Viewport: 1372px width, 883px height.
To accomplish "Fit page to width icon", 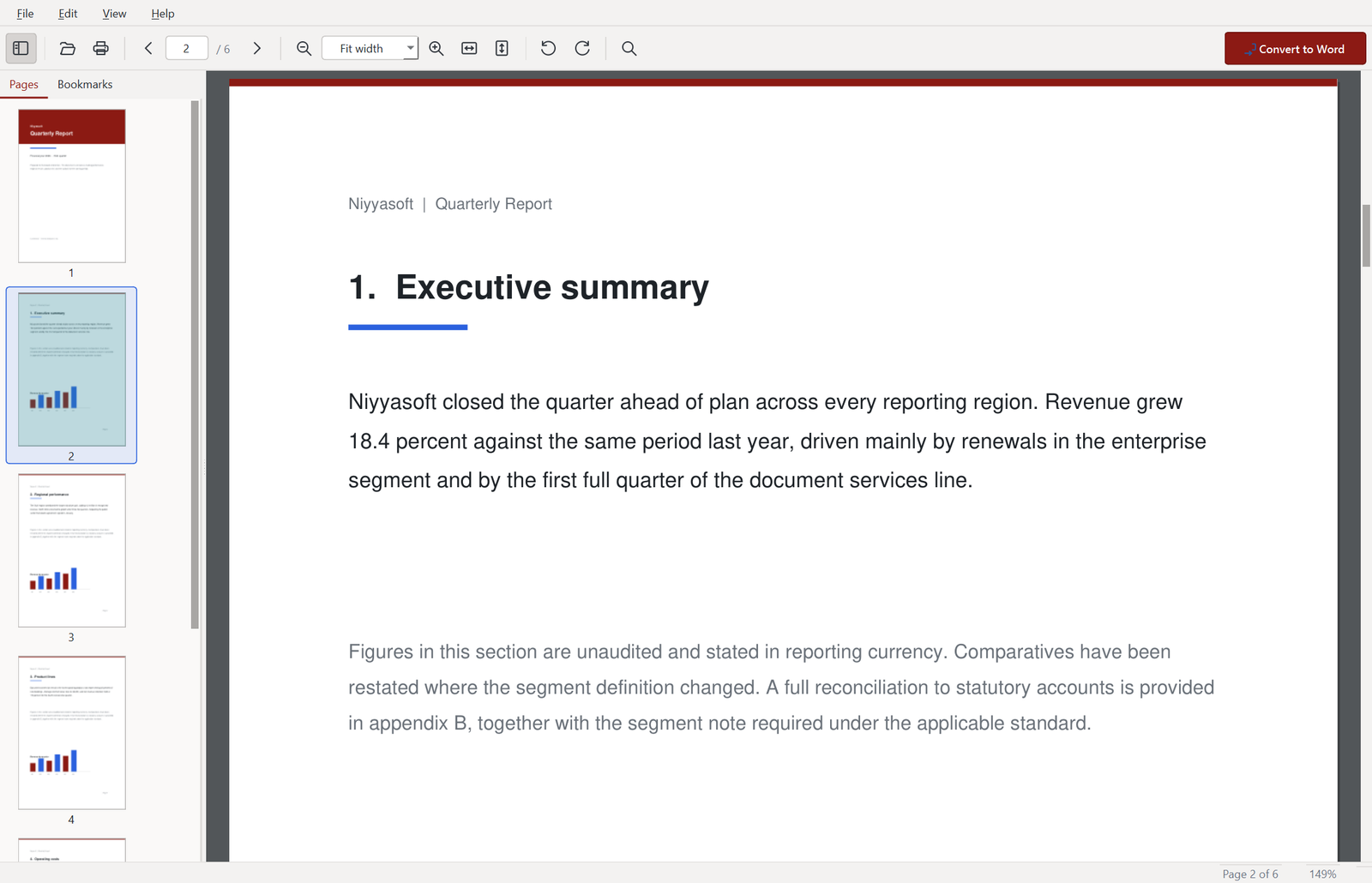I will [x=469, y=49].
